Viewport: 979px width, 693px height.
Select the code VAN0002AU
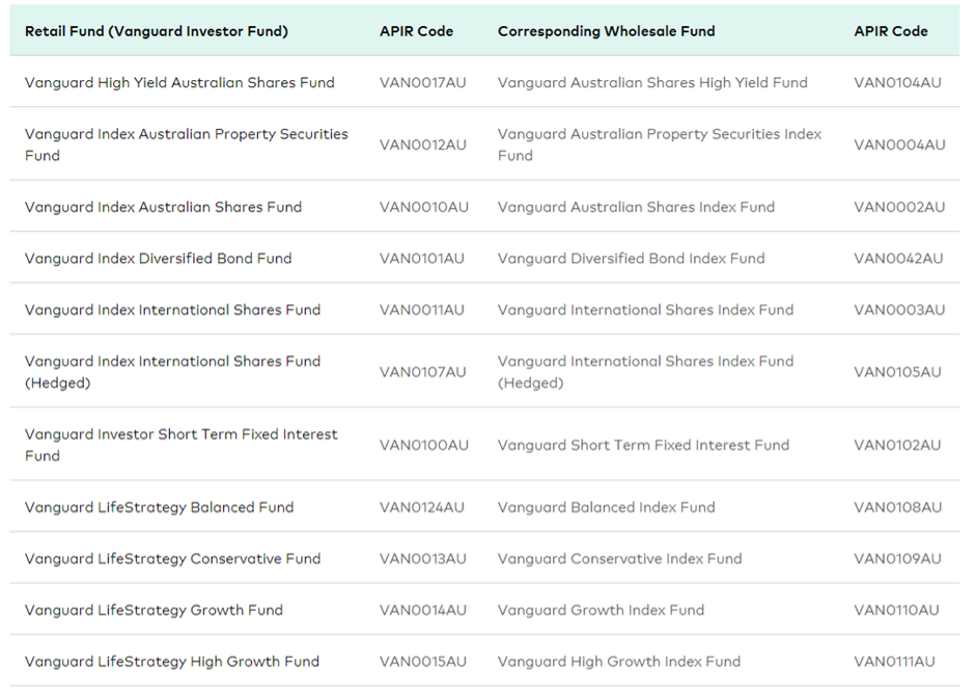tap(900, 207)
